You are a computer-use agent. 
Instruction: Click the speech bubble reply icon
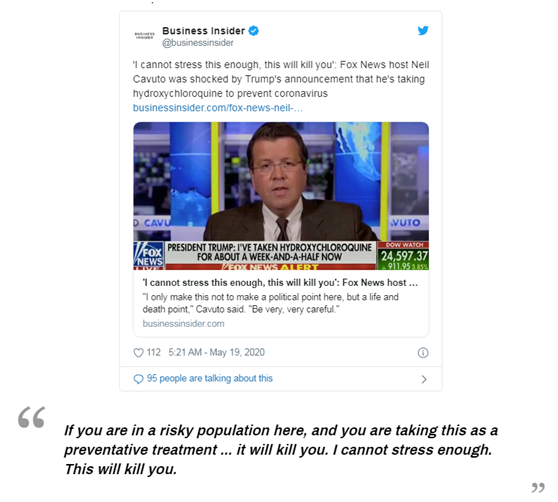coord(138,379)
